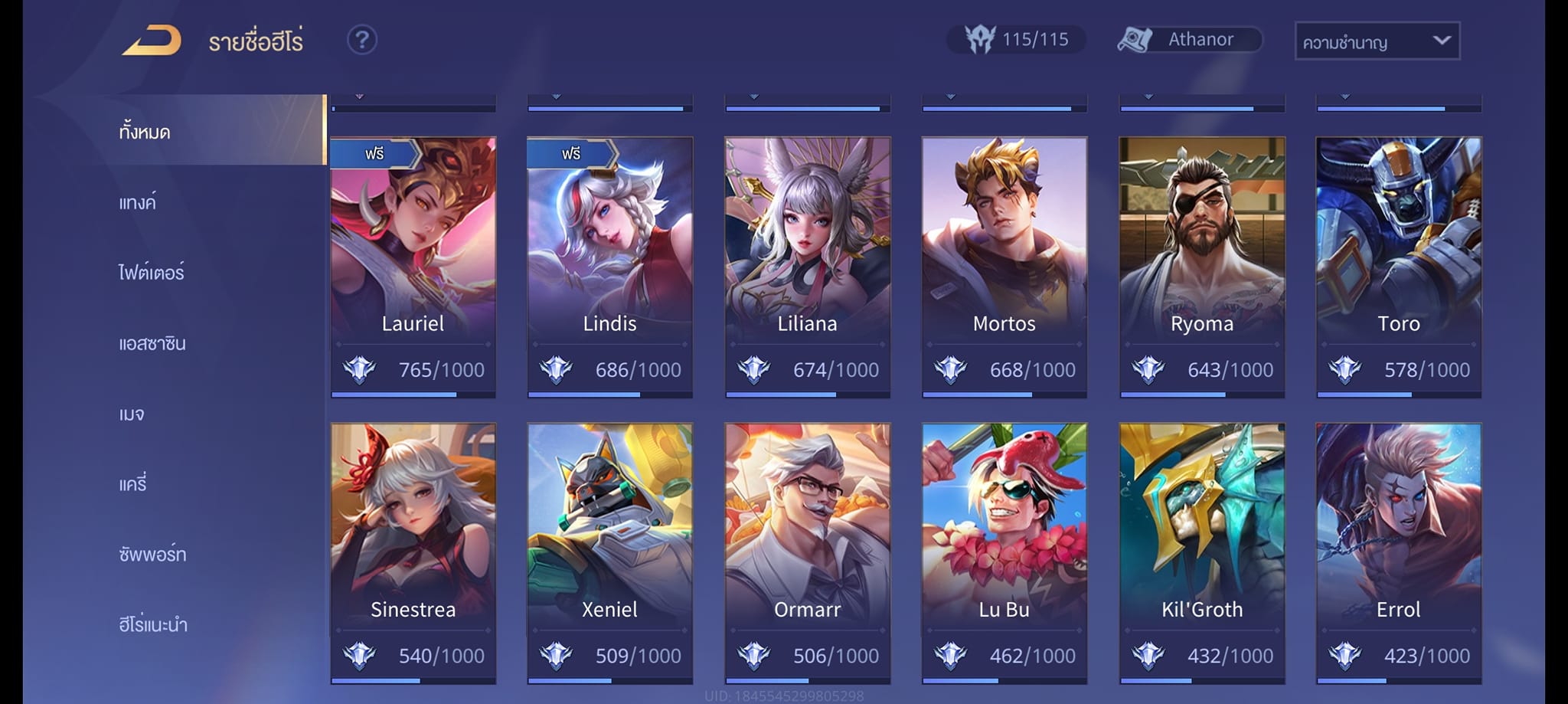Tap the golden back arrow icon
The image size is (1568, 704).
click(x=152, y=40)
